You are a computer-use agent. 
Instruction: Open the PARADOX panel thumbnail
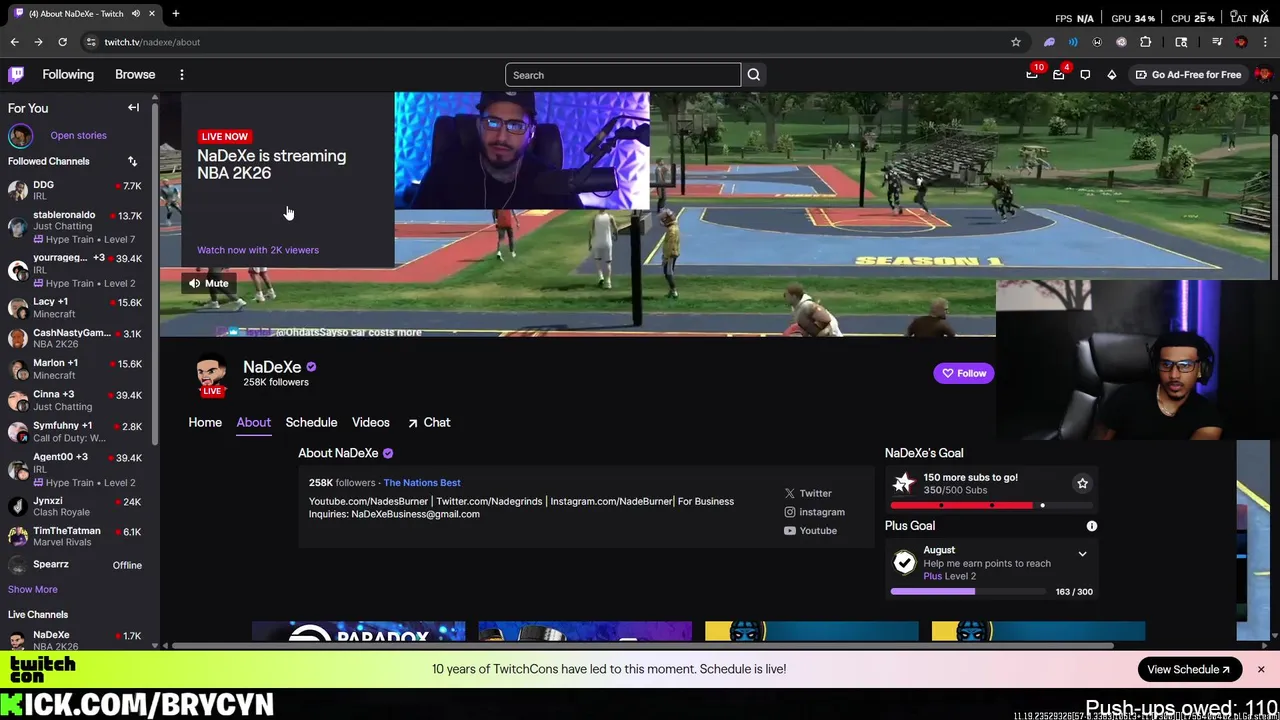(358, 632)
